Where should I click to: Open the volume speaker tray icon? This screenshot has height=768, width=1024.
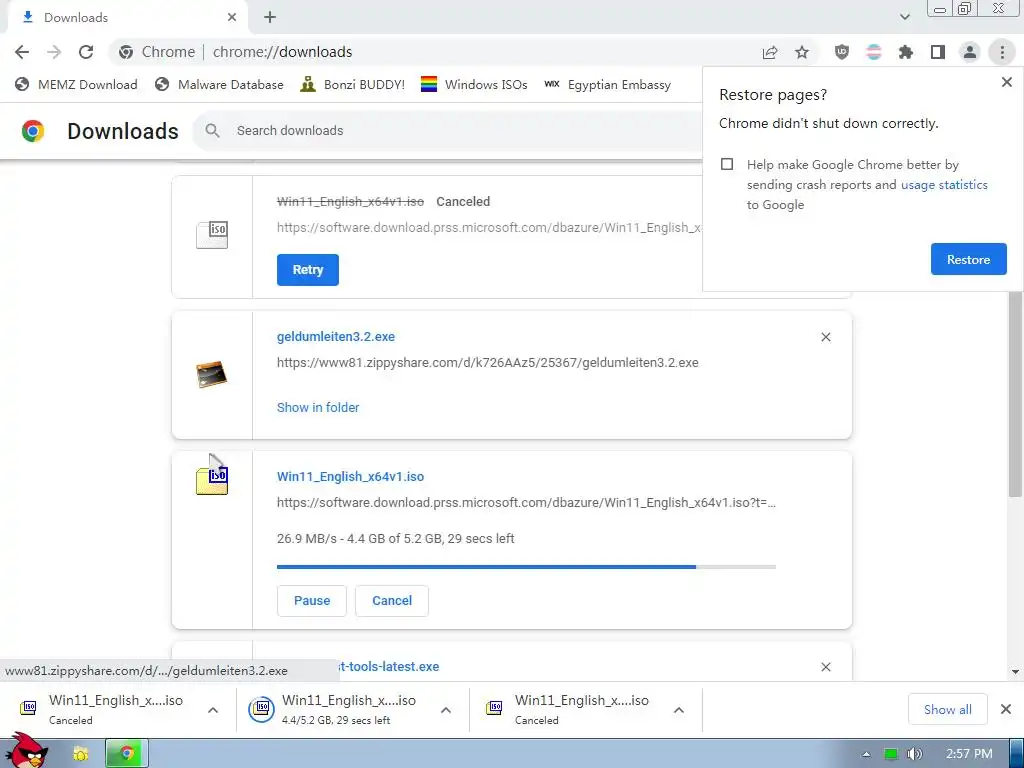(914, 754)
